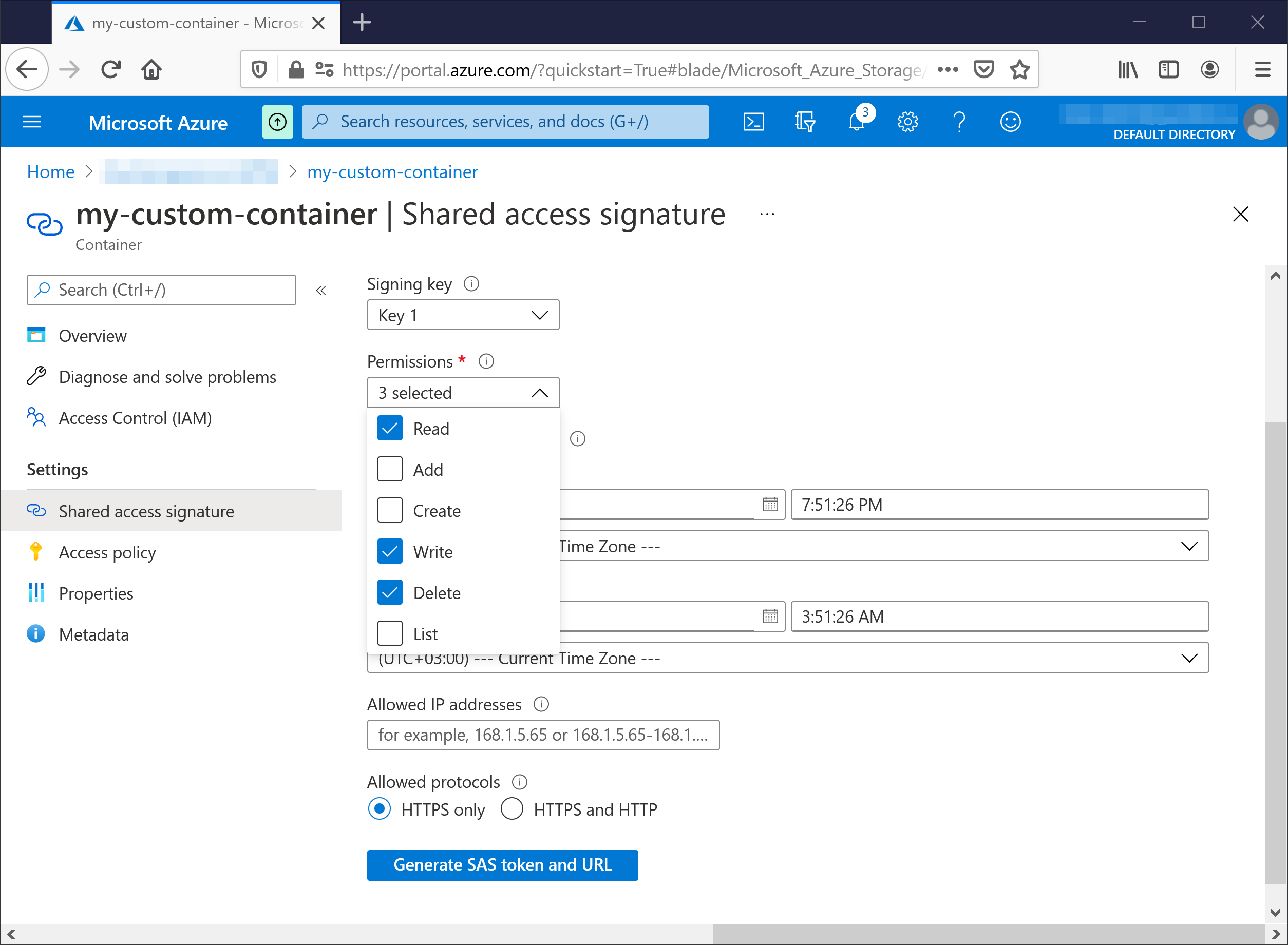
Task: Focus Search resources, services, and docs box
Action: tap(505, 122)
